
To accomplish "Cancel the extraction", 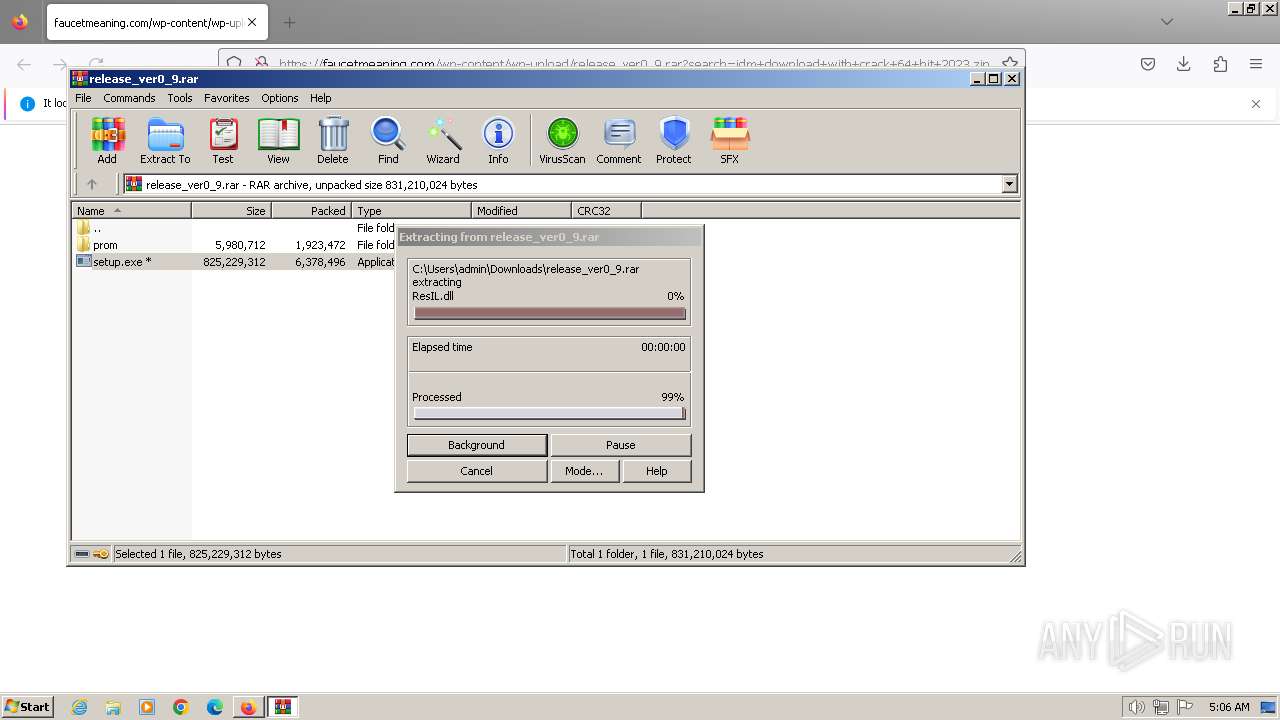I will pos(477,471).
